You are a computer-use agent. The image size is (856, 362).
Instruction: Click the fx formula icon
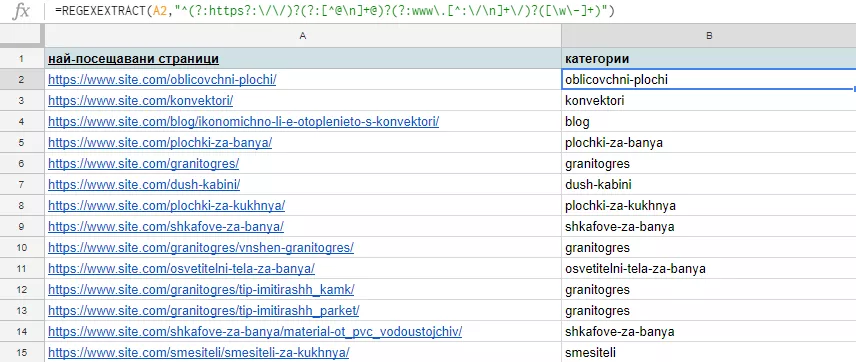(21, 11)
